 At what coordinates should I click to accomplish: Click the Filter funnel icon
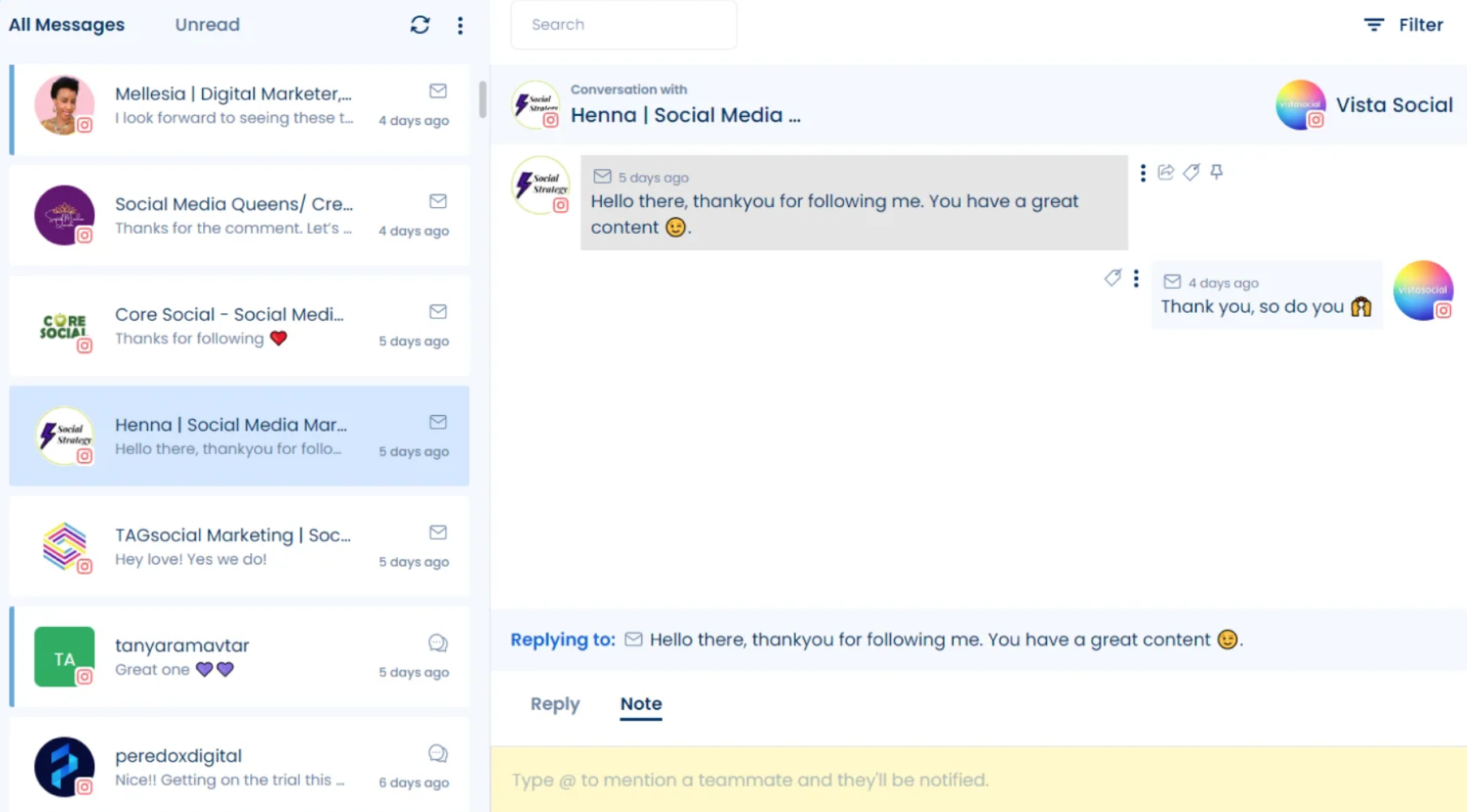[x=1373, y=24]
